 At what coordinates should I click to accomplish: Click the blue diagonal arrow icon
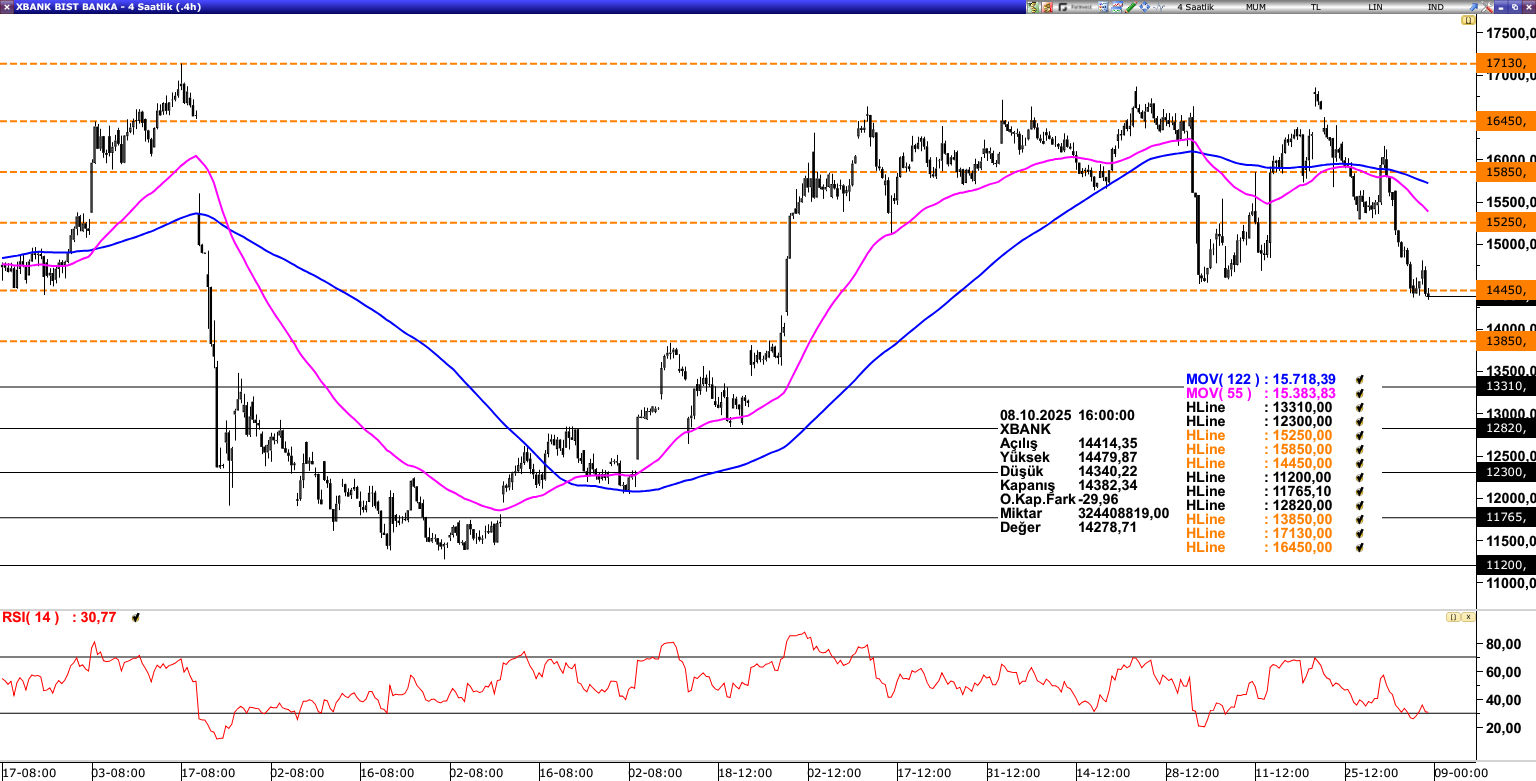click(1471, 7)
